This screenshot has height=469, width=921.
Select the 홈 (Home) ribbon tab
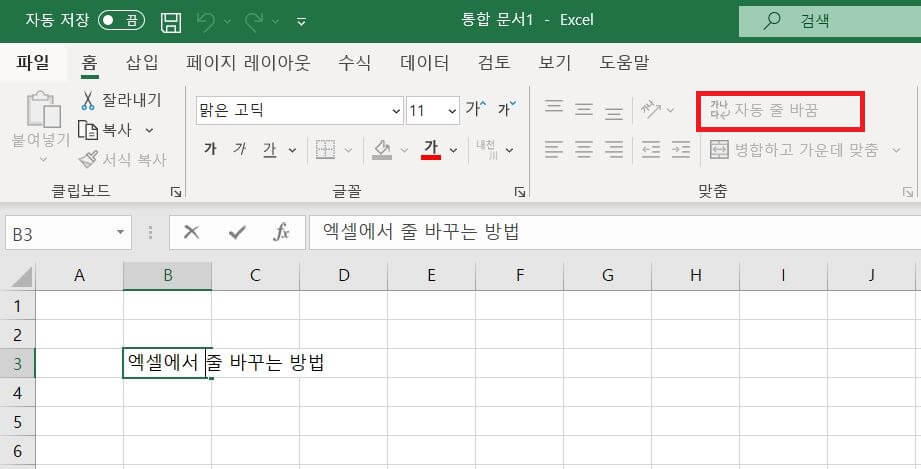pos(89,62)
